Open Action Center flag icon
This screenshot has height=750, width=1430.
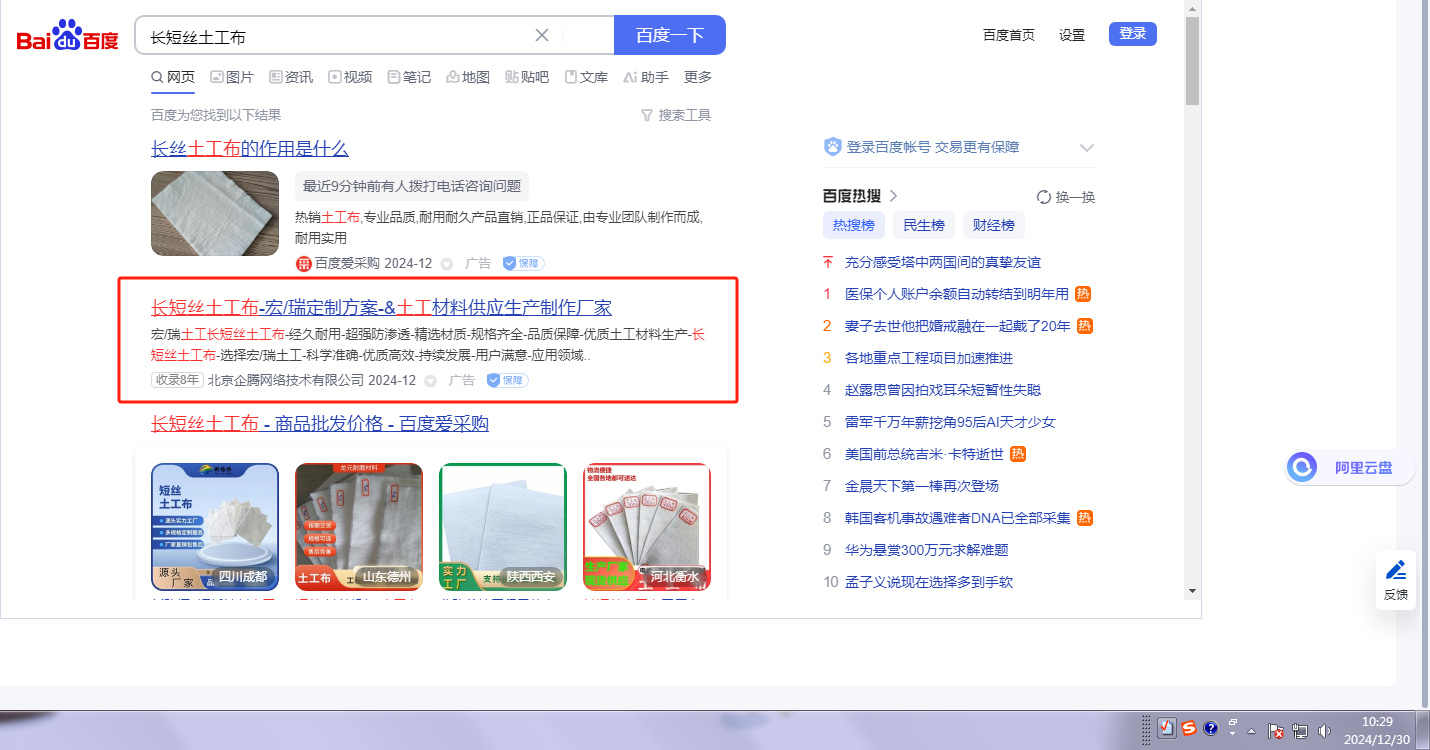tap(1276, 731)
